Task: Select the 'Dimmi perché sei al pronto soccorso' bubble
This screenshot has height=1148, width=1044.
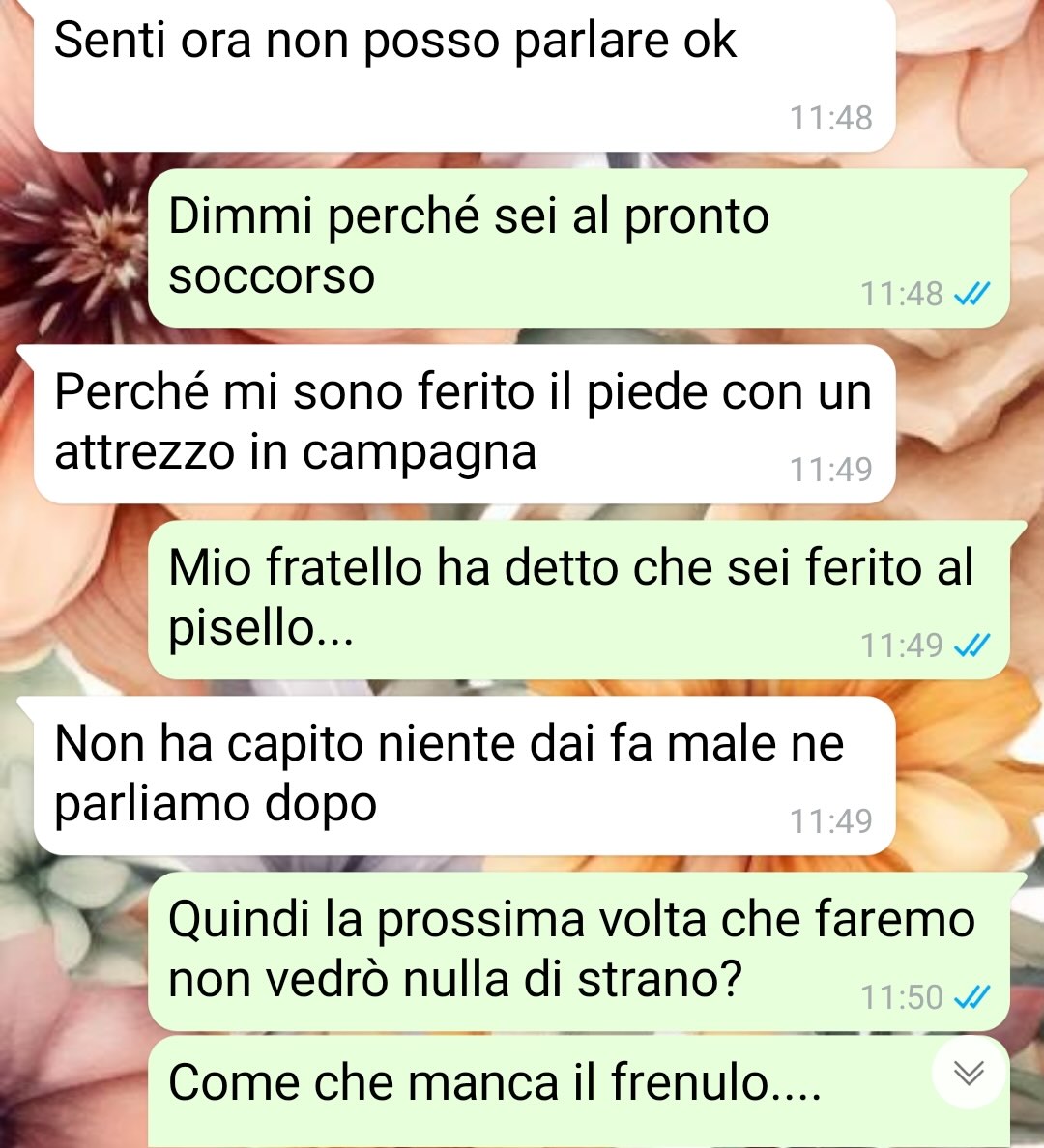Action: coord(579,247)
